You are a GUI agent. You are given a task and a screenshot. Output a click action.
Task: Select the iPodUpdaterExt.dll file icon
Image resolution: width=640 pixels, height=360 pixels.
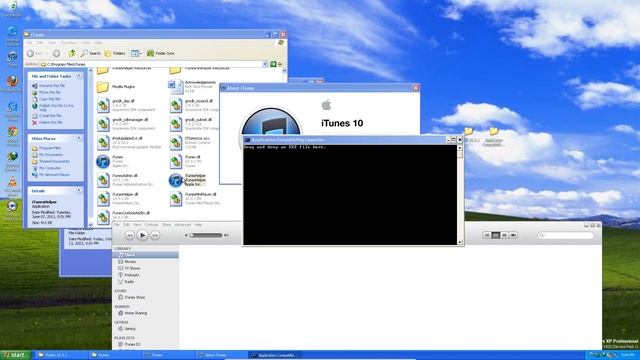coord(103,142)
